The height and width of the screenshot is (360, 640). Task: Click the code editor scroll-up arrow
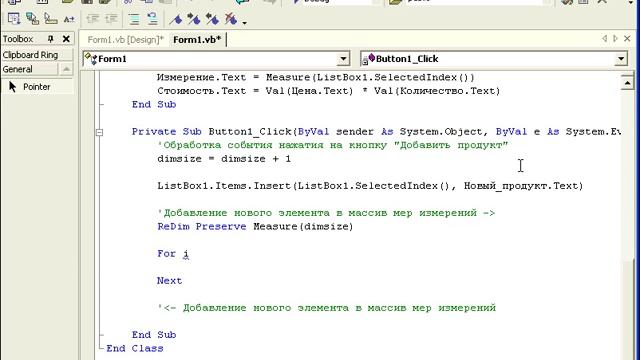(x=627, y=83)
